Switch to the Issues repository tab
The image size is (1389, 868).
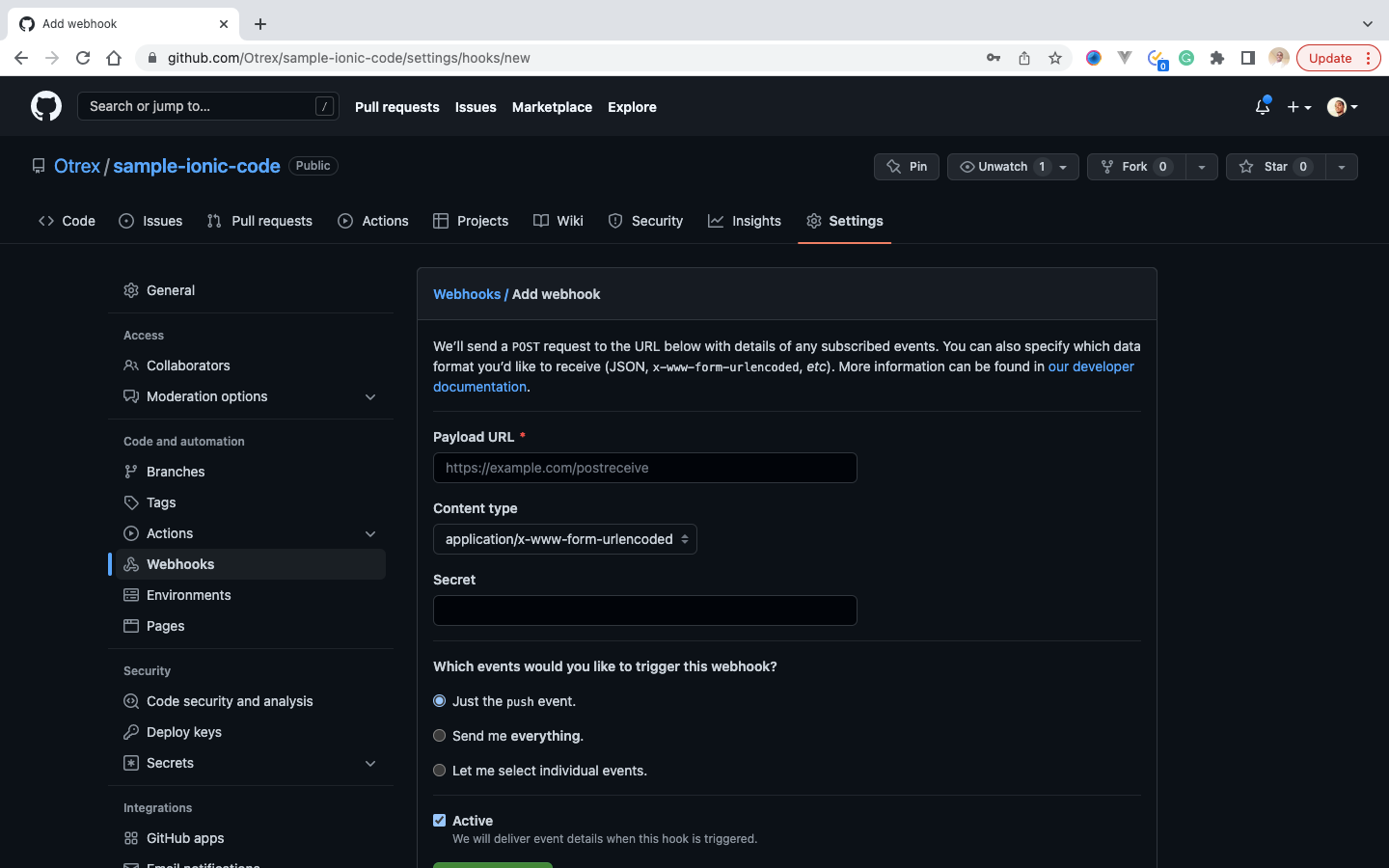click(150, 221)
